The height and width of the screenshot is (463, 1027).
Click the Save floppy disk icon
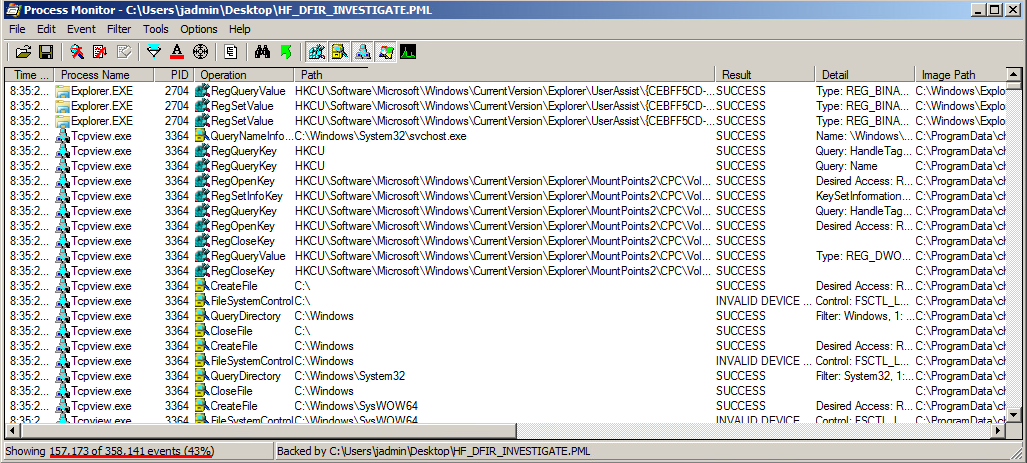45,52
